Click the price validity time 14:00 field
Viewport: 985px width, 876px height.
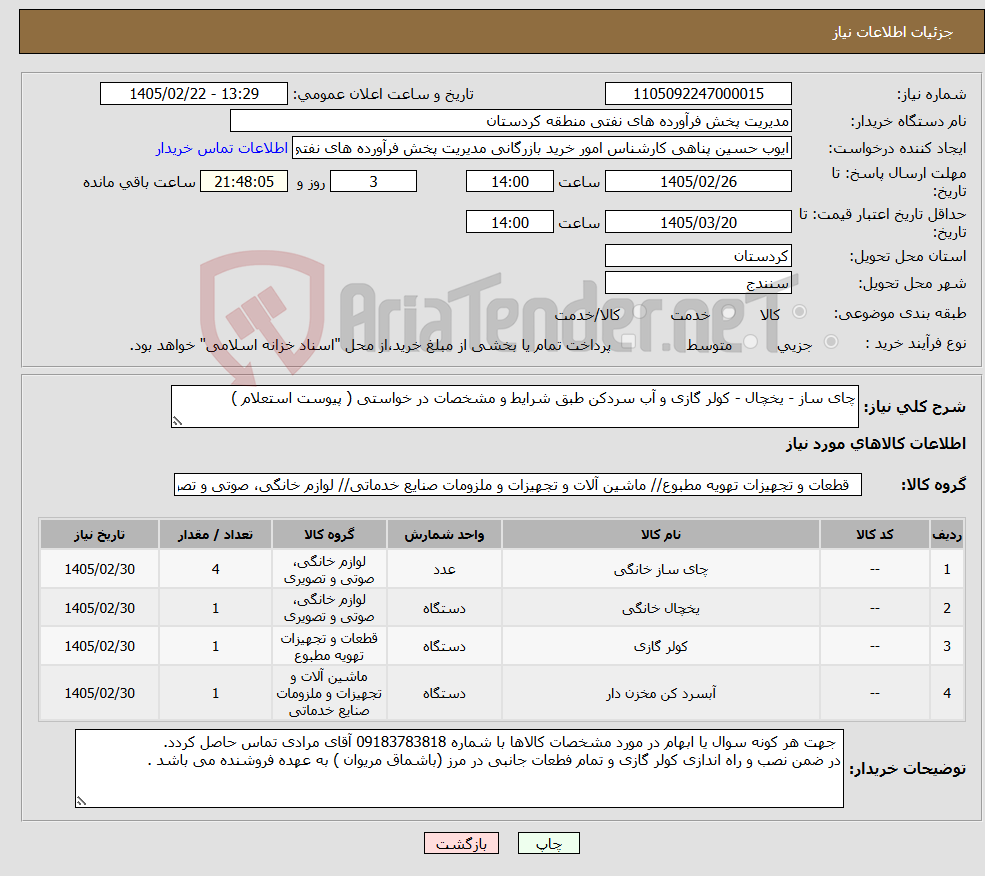tap(509, 222)
